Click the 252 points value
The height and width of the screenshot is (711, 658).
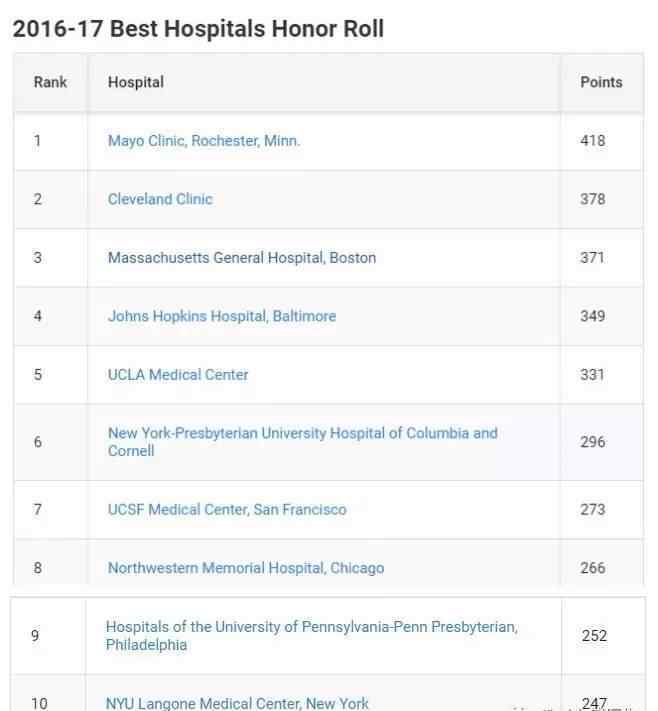pos(594,635)
